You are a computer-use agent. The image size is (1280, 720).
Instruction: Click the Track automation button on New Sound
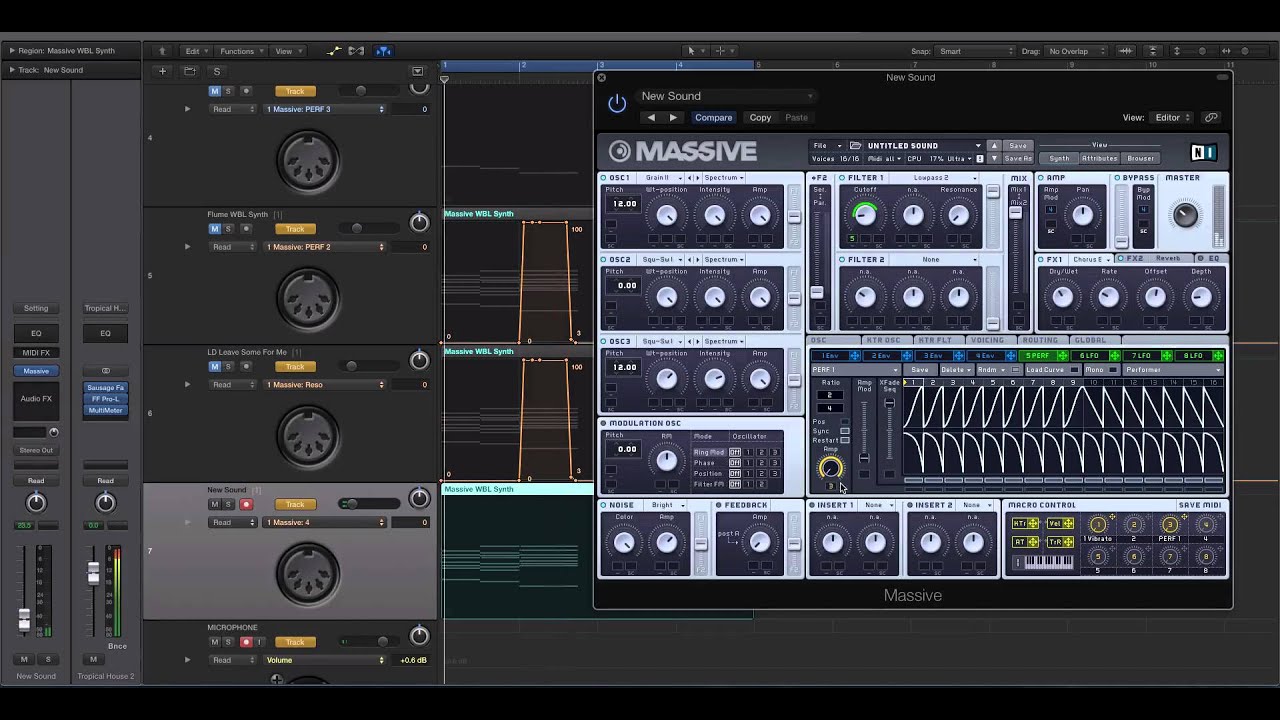pos(295,505)
